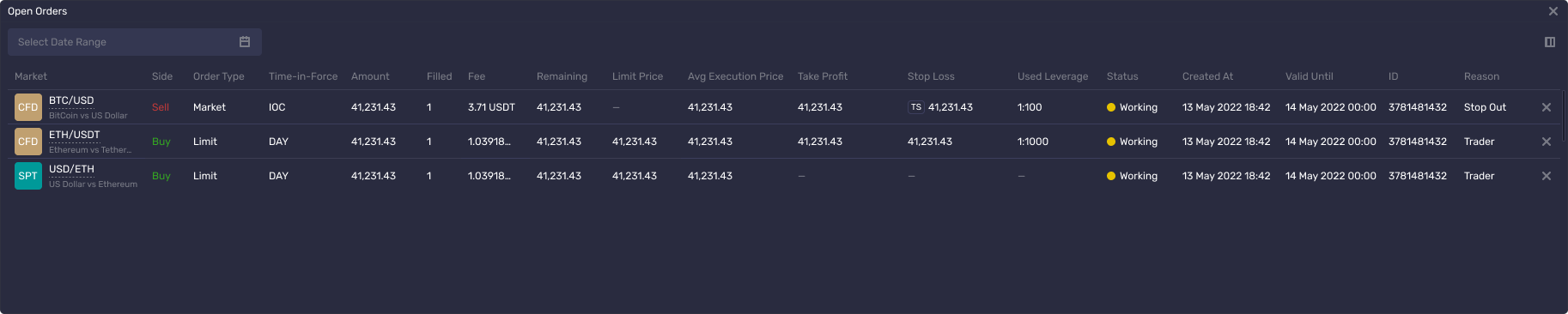Viewport: 1568px width, 314px height.
Task: Click the CFD badge for BTC/USD
Action: [28, 107]
